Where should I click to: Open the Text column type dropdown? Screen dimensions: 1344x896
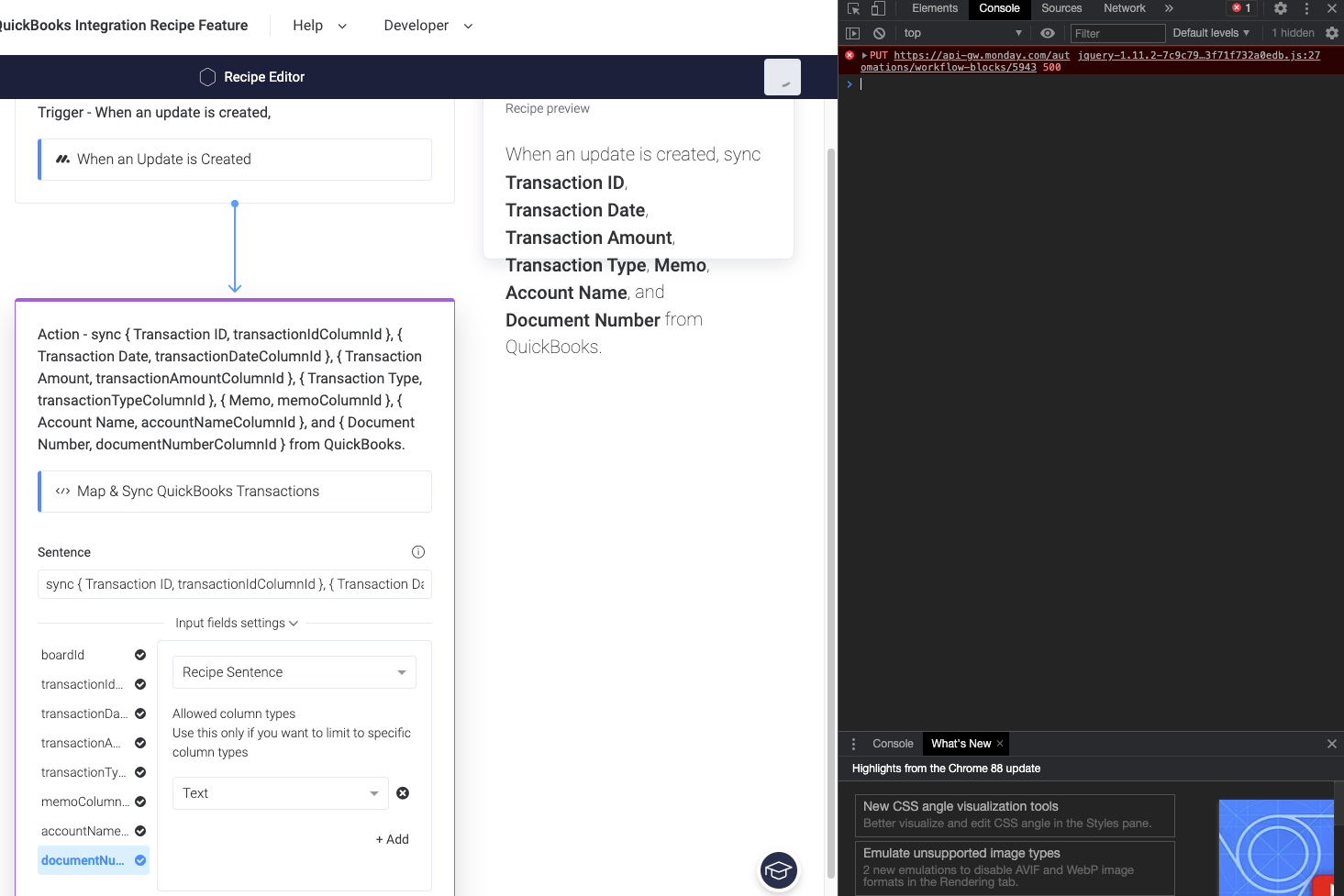[x=281, y=793]
